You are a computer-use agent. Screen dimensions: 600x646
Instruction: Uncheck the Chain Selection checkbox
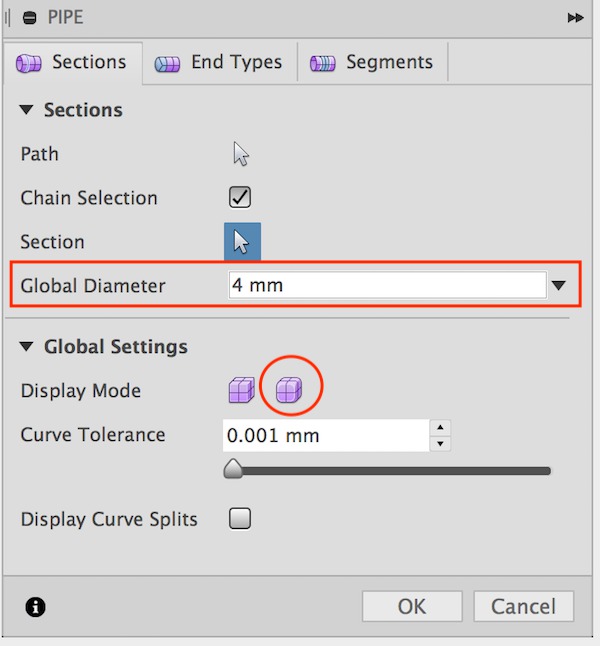(x=240, y=197)
